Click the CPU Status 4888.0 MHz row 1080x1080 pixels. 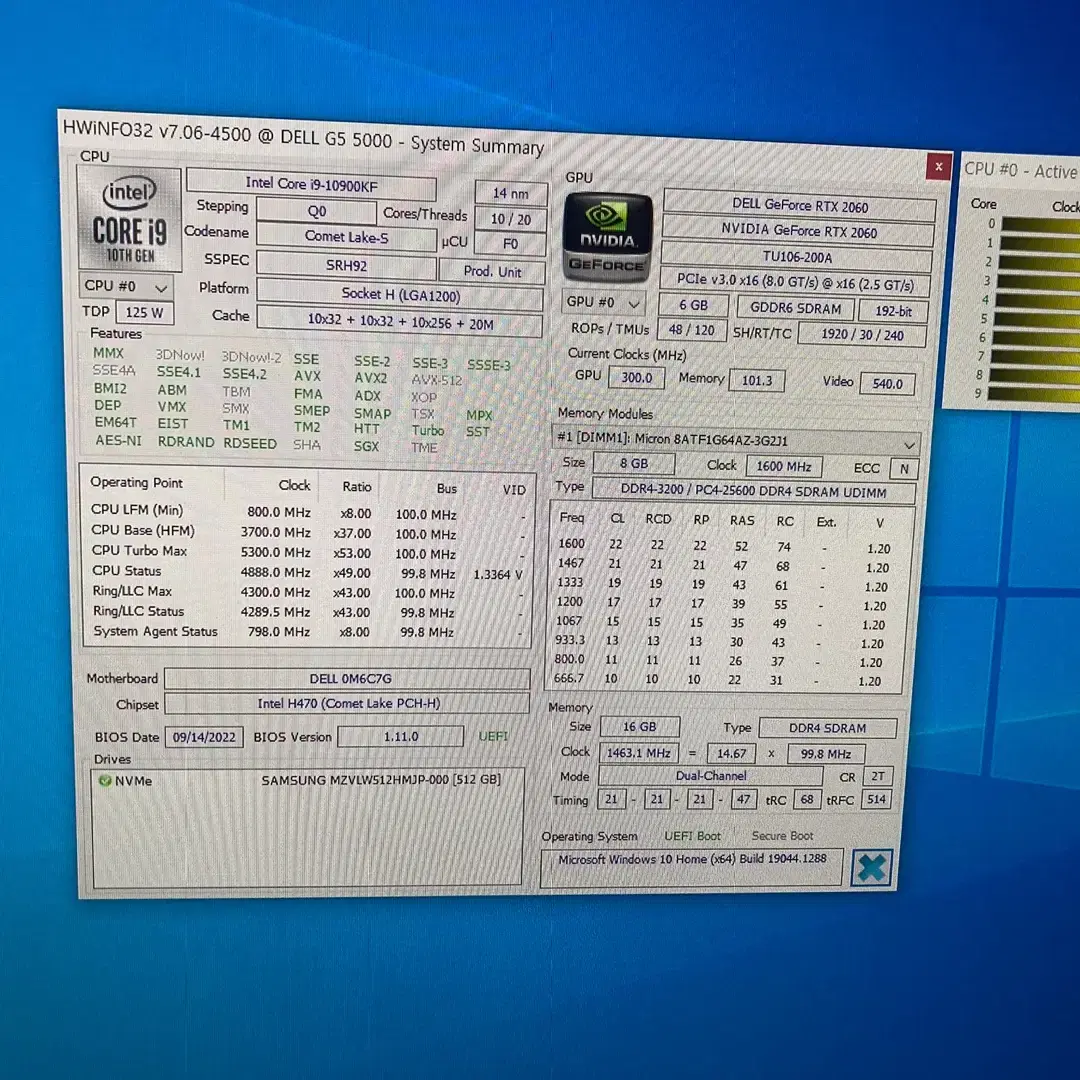pyautogui.click(x=307, y=572)
